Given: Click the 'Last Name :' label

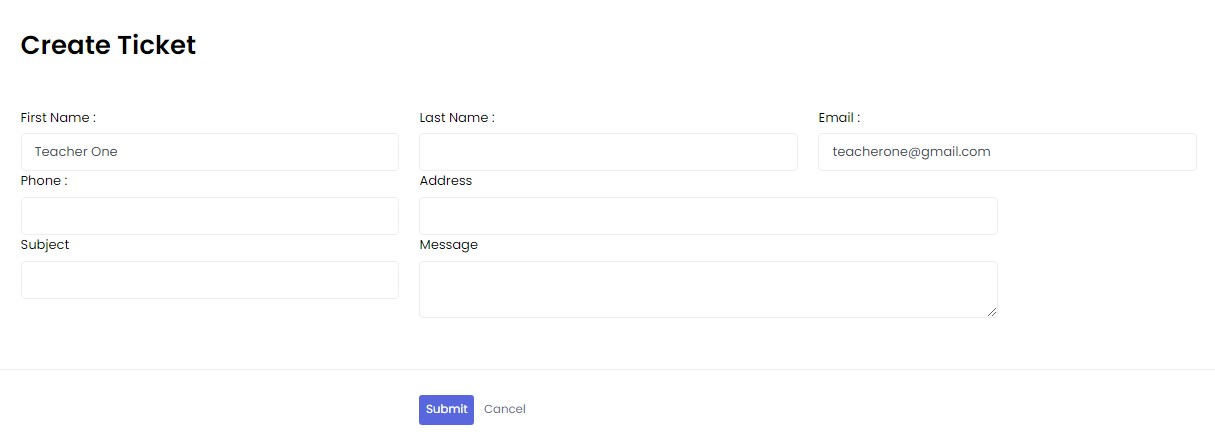Looking at the screenshot, I should click(x=457, y=118).
